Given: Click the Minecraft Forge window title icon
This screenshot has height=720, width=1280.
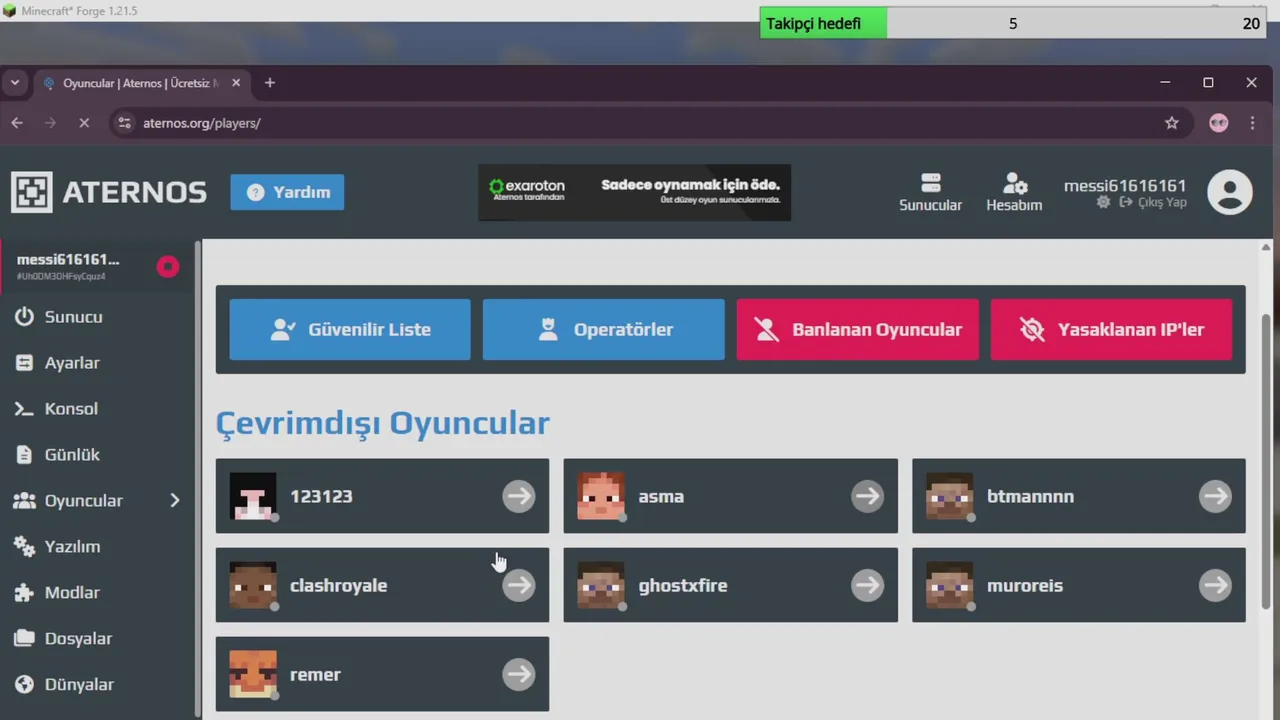Looking at the screenshot, I should click(10, 11).
